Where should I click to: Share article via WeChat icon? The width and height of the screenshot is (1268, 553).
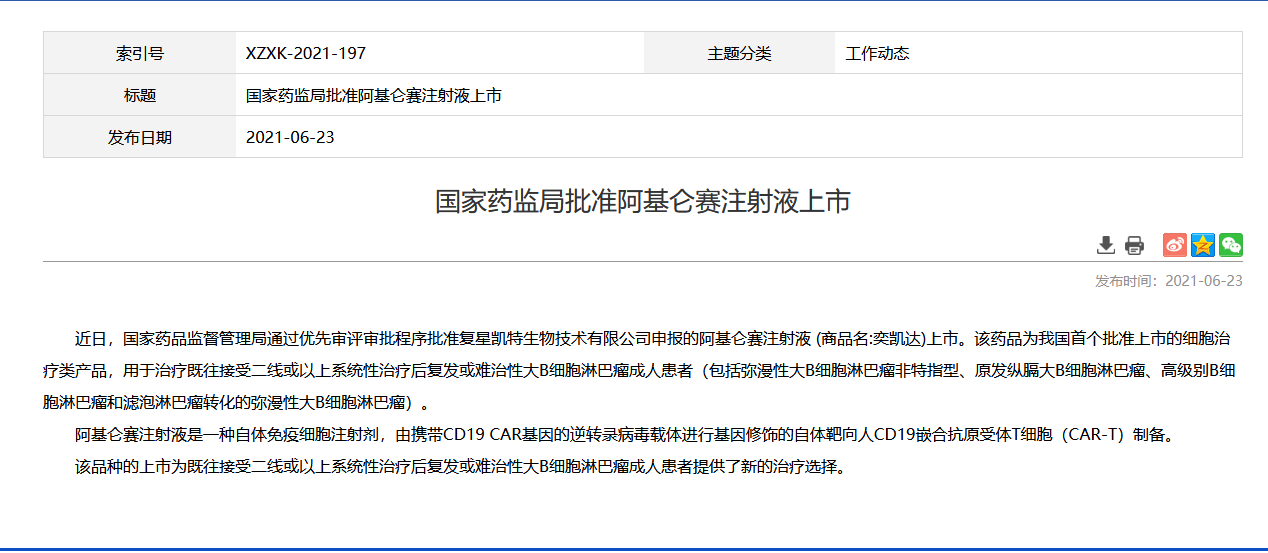1231,245
